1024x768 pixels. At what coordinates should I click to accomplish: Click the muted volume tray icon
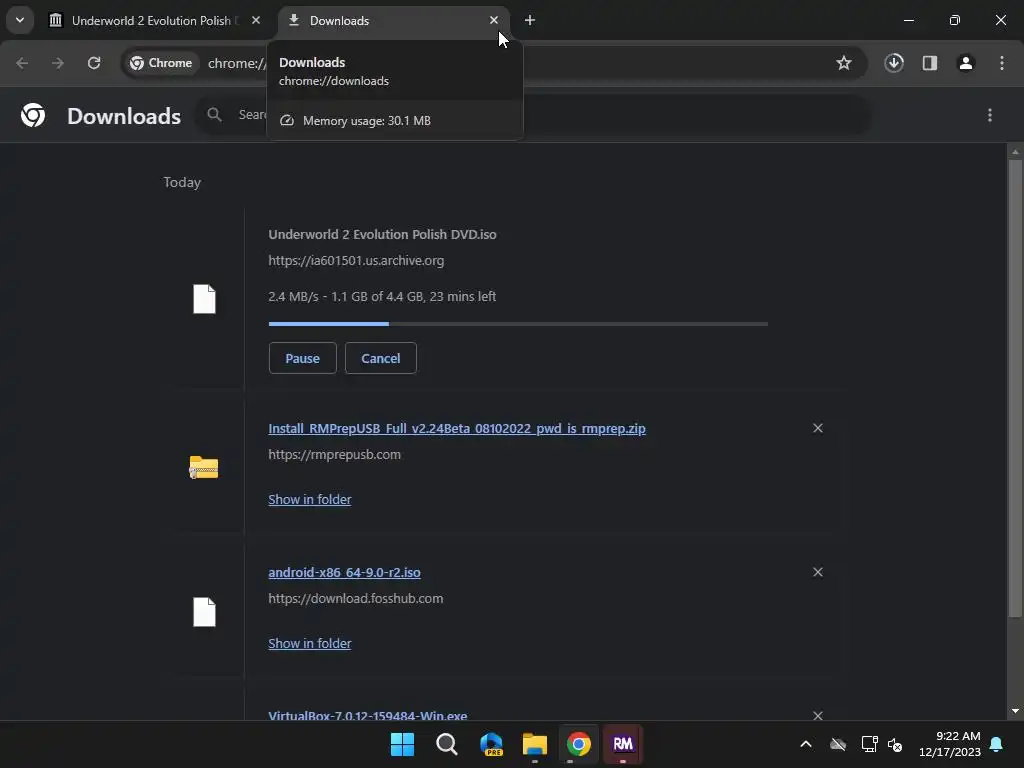coord(895,744)
